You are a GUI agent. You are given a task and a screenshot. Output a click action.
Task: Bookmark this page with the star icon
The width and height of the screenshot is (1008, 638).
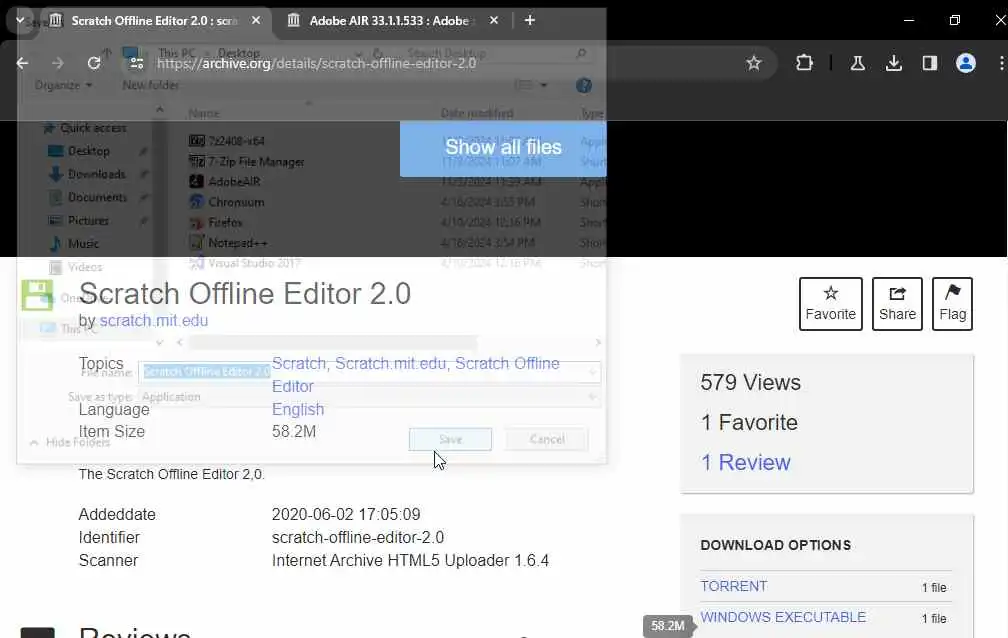[x=753, y=63]
